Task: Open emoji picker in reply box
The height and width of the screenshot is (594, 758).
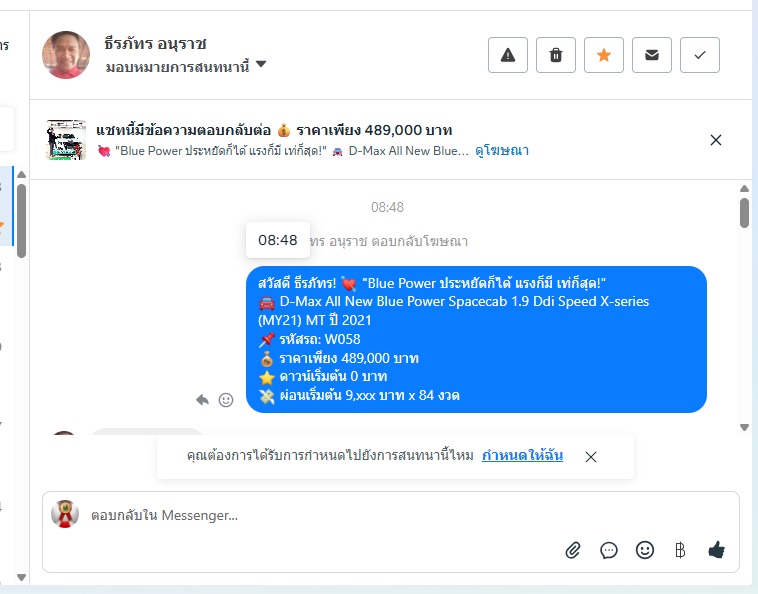Action: 644,550
